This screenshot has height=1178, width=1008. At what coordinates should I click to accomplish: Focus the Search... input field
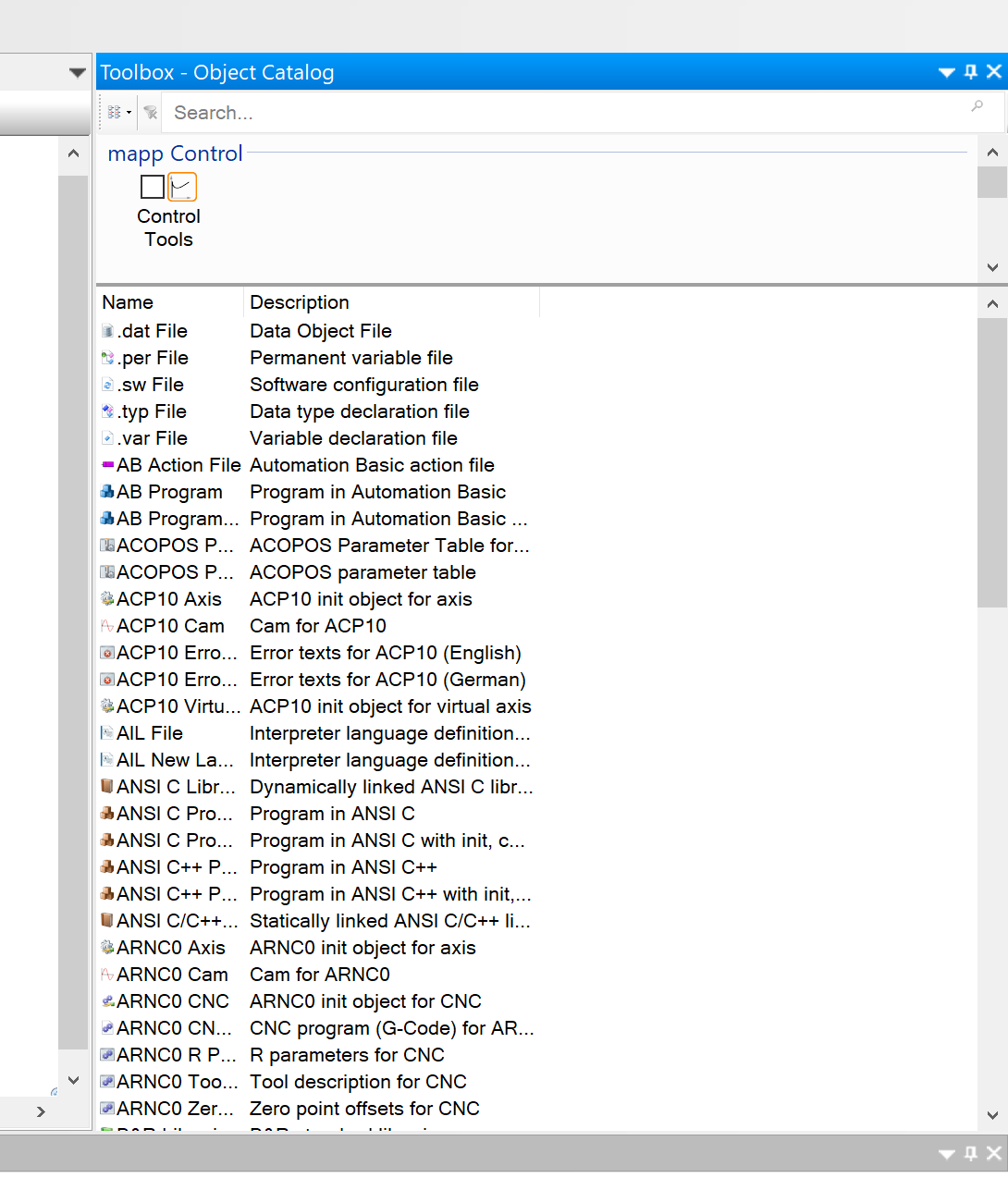pyautogui.click(x=564, y=113)
